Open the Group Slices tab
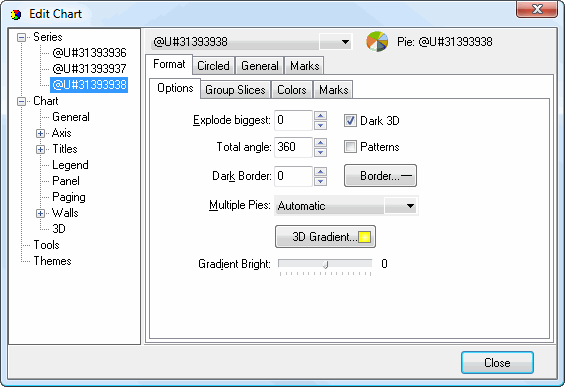This screenshot has height=387, width=565. click(x=235, y=90)
